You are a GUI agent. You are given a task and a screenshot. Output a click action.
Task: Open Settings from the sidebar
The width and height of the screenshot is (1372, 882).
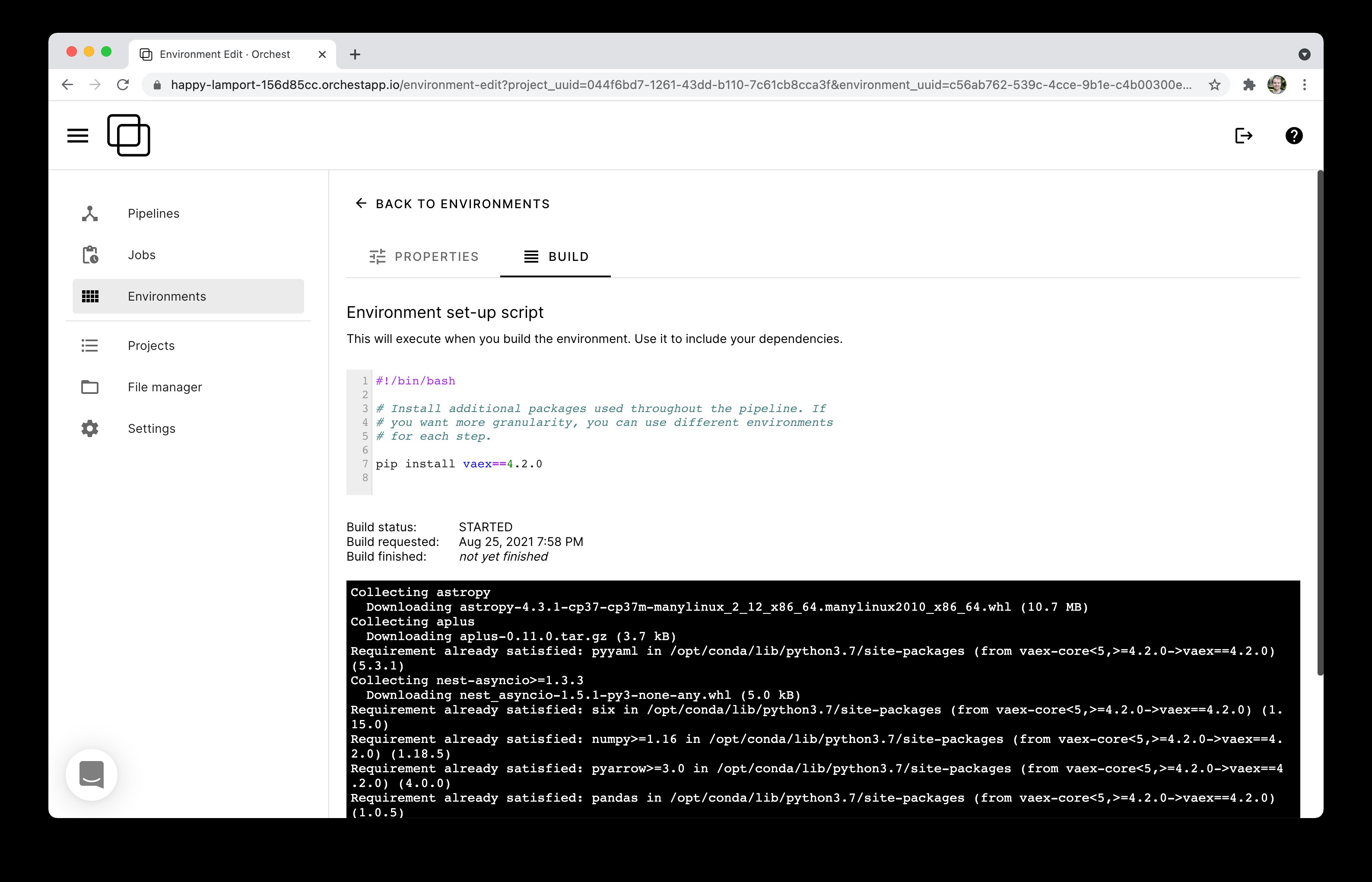pos(188,428)
